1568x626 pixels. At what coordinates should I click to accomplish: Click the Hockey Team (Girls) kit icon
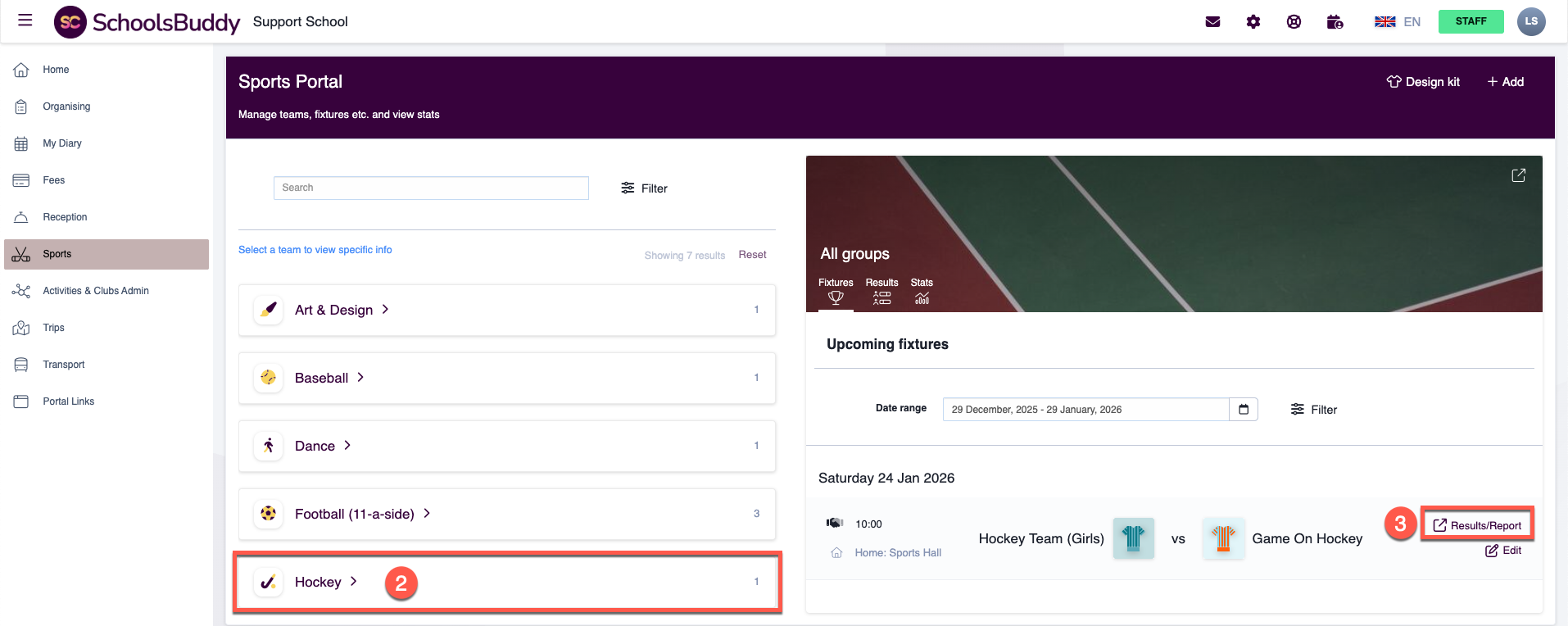1133,538
